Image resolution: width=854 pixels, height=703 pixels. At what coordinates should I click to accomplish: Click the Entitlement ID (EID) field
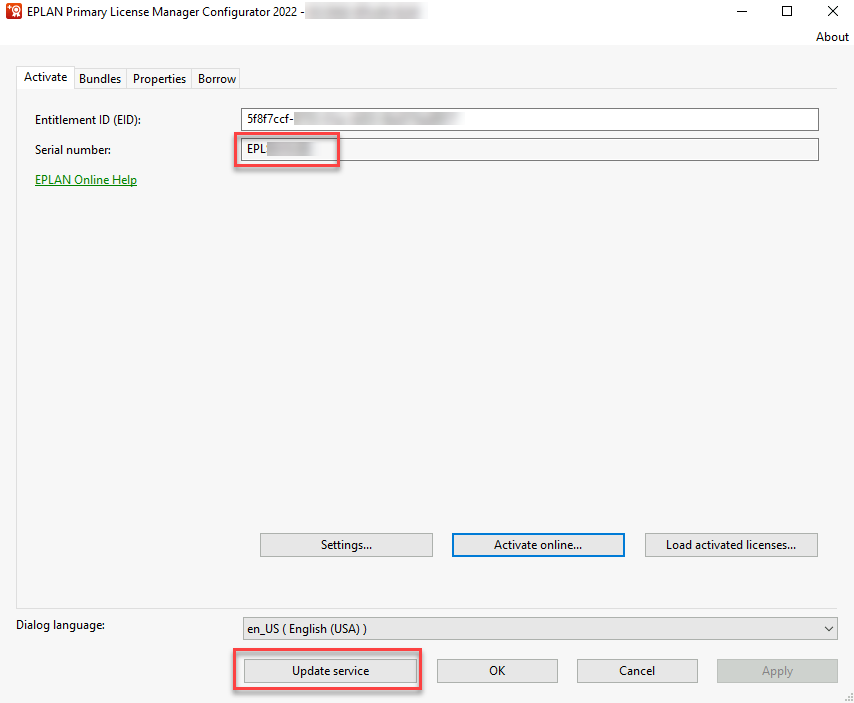pyautogui.click(x=528, y=119)
